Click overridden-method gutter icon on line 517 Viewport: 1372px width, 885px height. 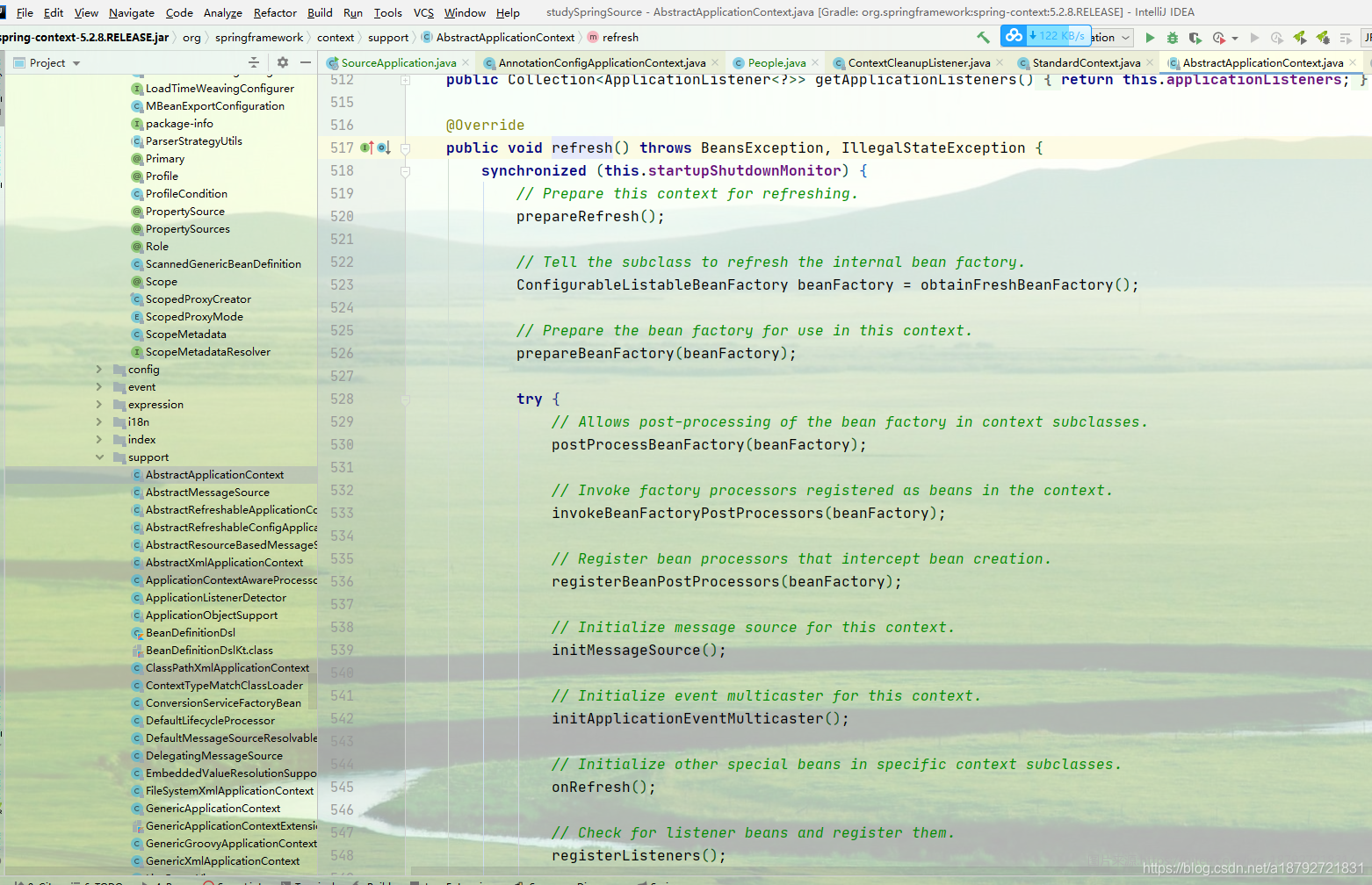384,147
